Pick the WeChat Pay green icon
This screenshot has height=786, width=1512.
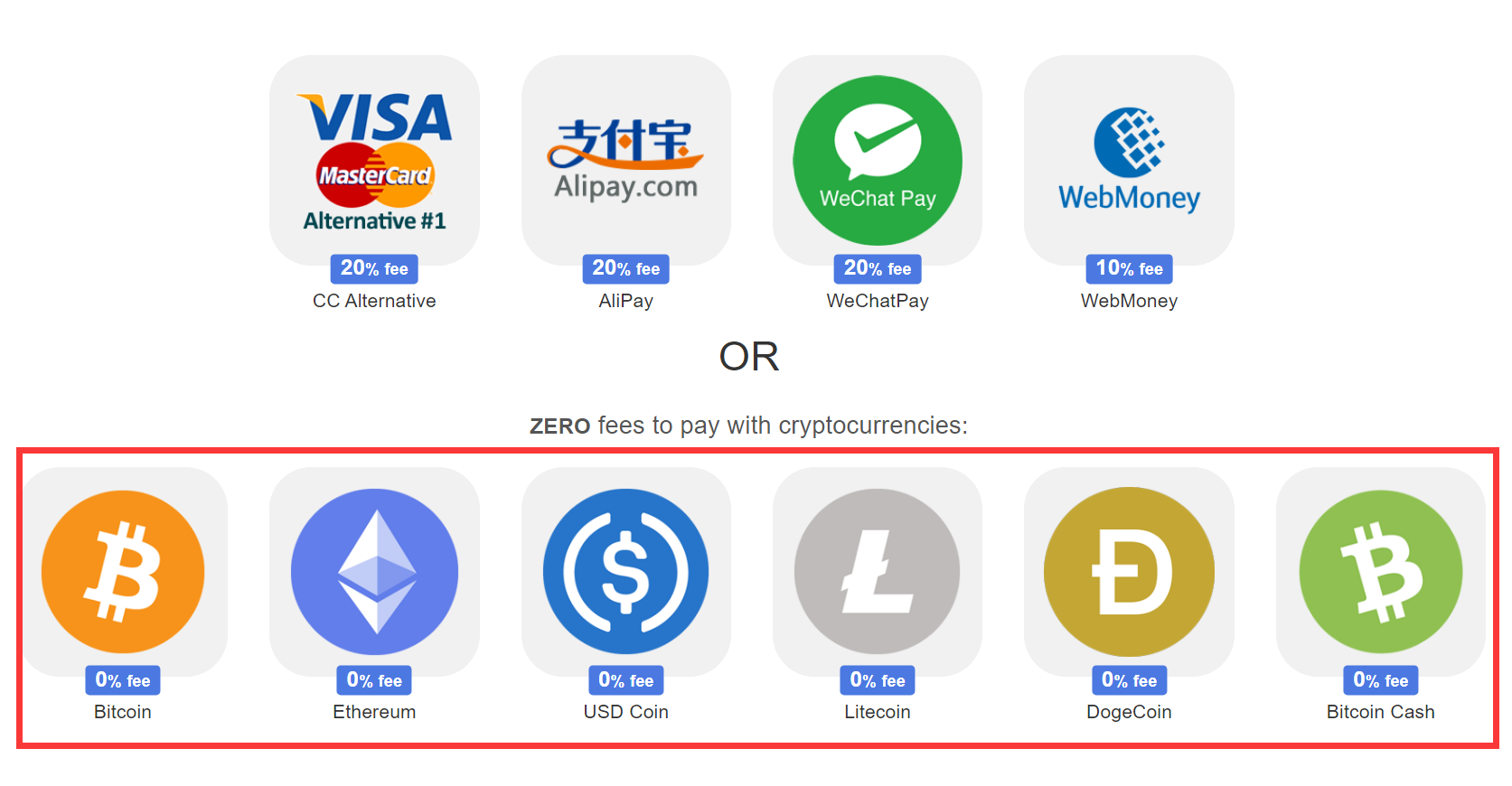click(878, 161)
